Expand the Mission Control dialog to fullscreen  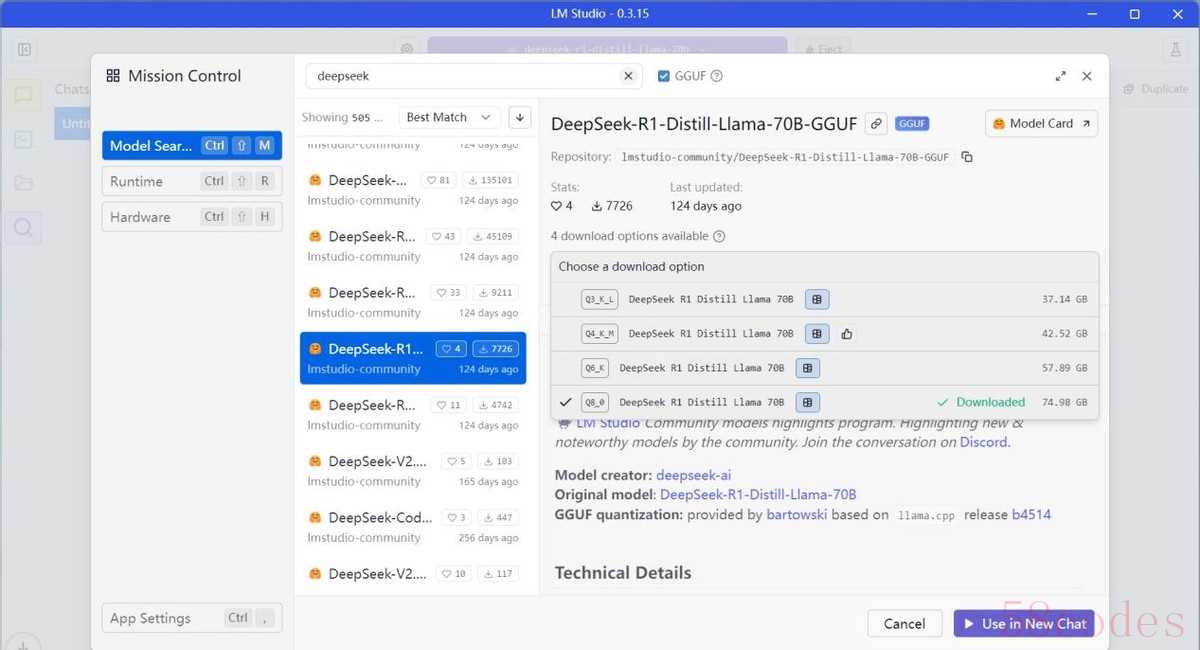pos(1061,76)
